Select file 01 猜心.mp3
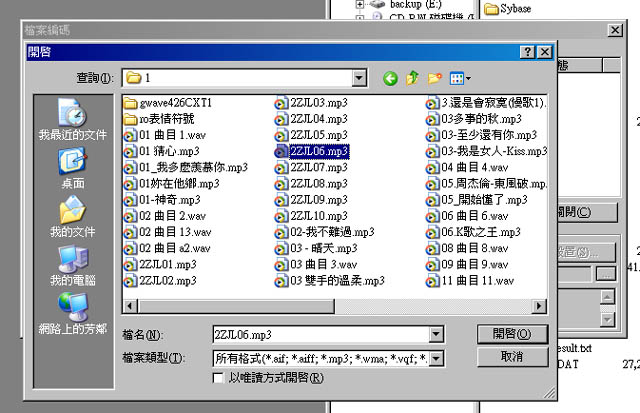Image resolution: width=640 pixels, height=413 pixels. (162, 151)
